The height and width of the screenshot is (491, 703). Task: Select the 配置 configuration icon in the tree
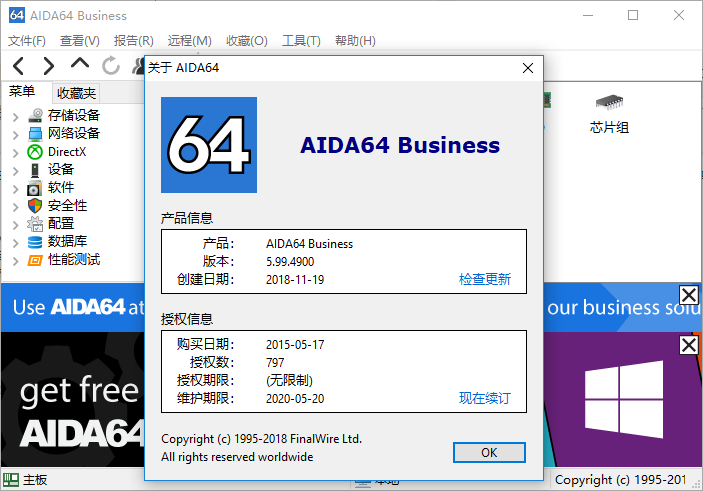pos(35,224)
